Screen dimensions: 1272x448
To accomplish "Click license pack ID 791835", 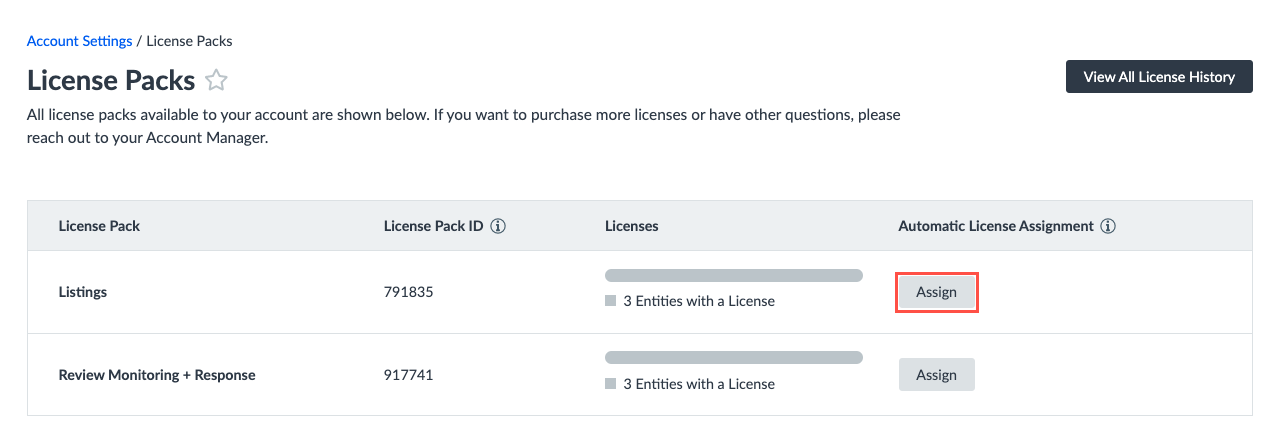I will tap(408, 292).
